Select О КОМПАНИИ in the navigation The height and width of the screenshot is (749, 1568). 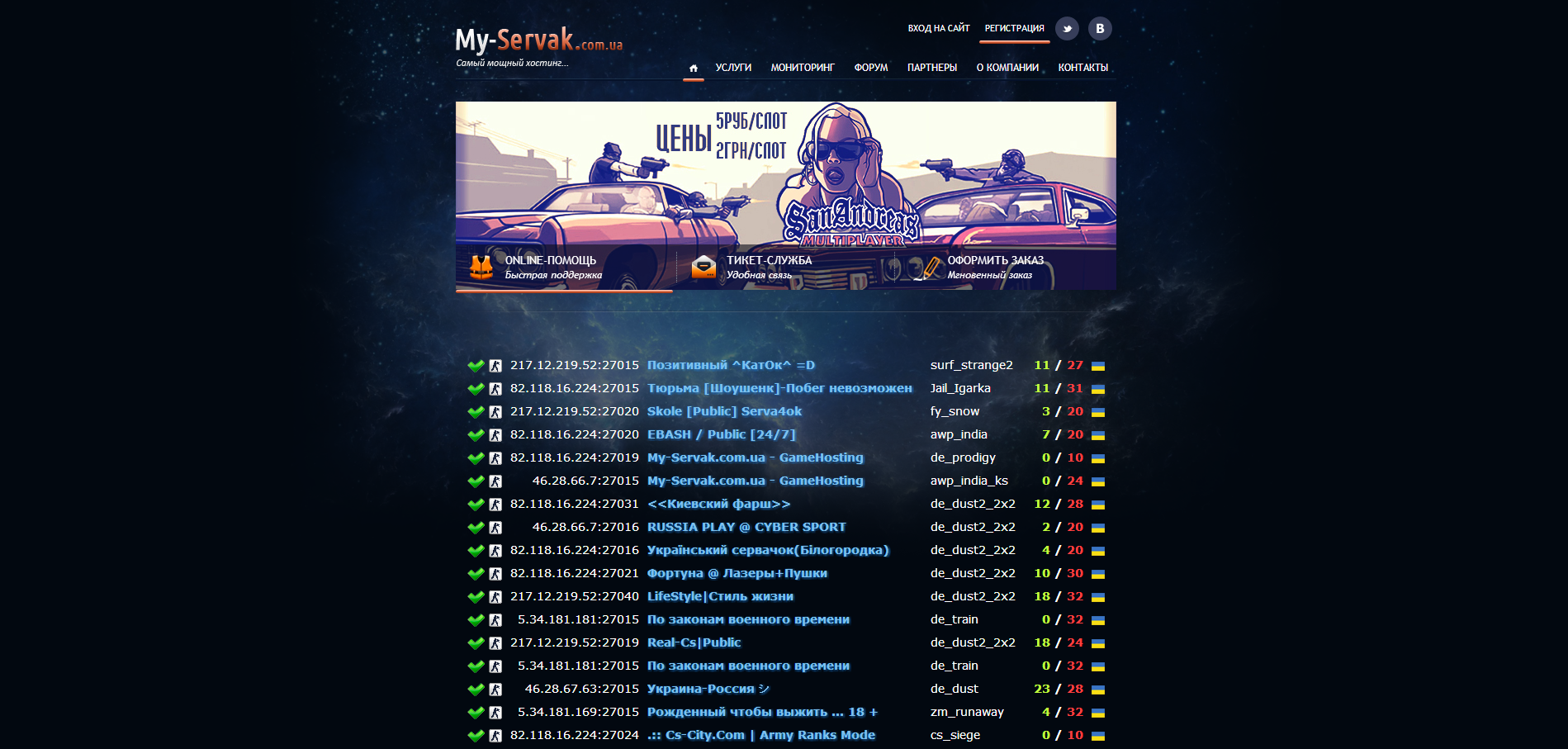1007,68
